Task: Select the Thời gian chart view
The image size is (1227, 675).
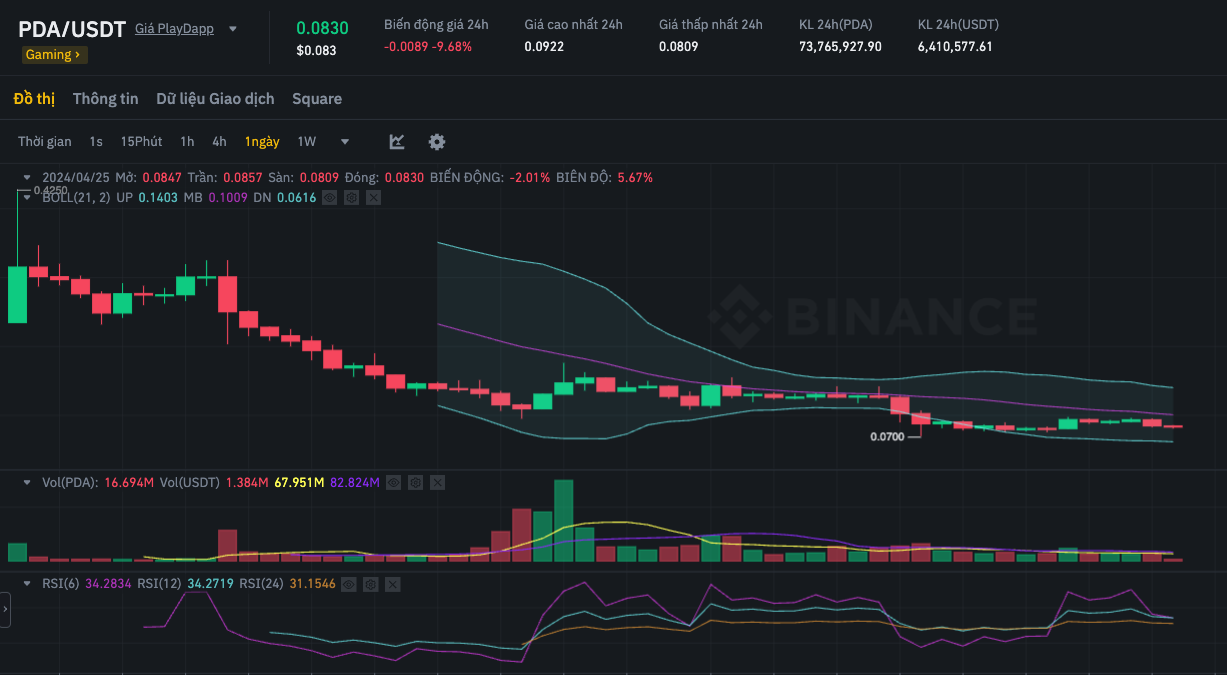Action: [45, 142]
